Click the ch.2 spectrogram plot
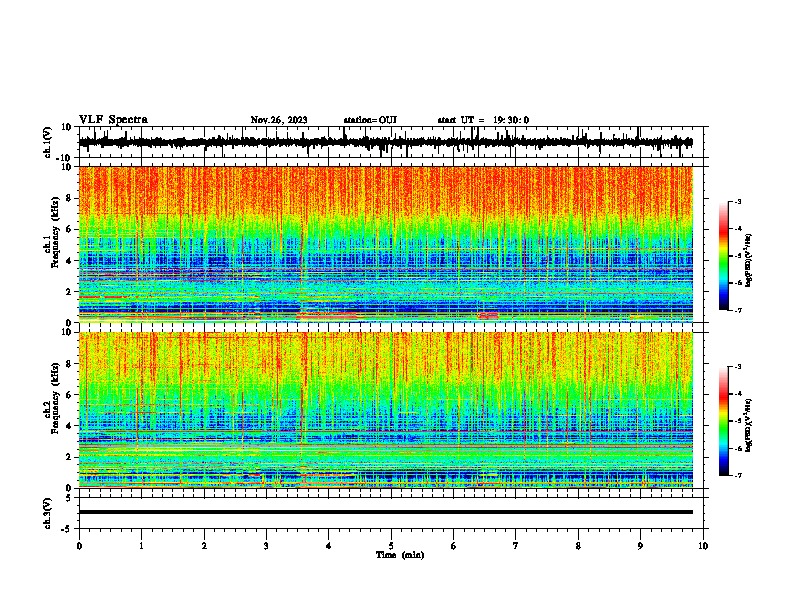792x612 pixels. [386, 410]
